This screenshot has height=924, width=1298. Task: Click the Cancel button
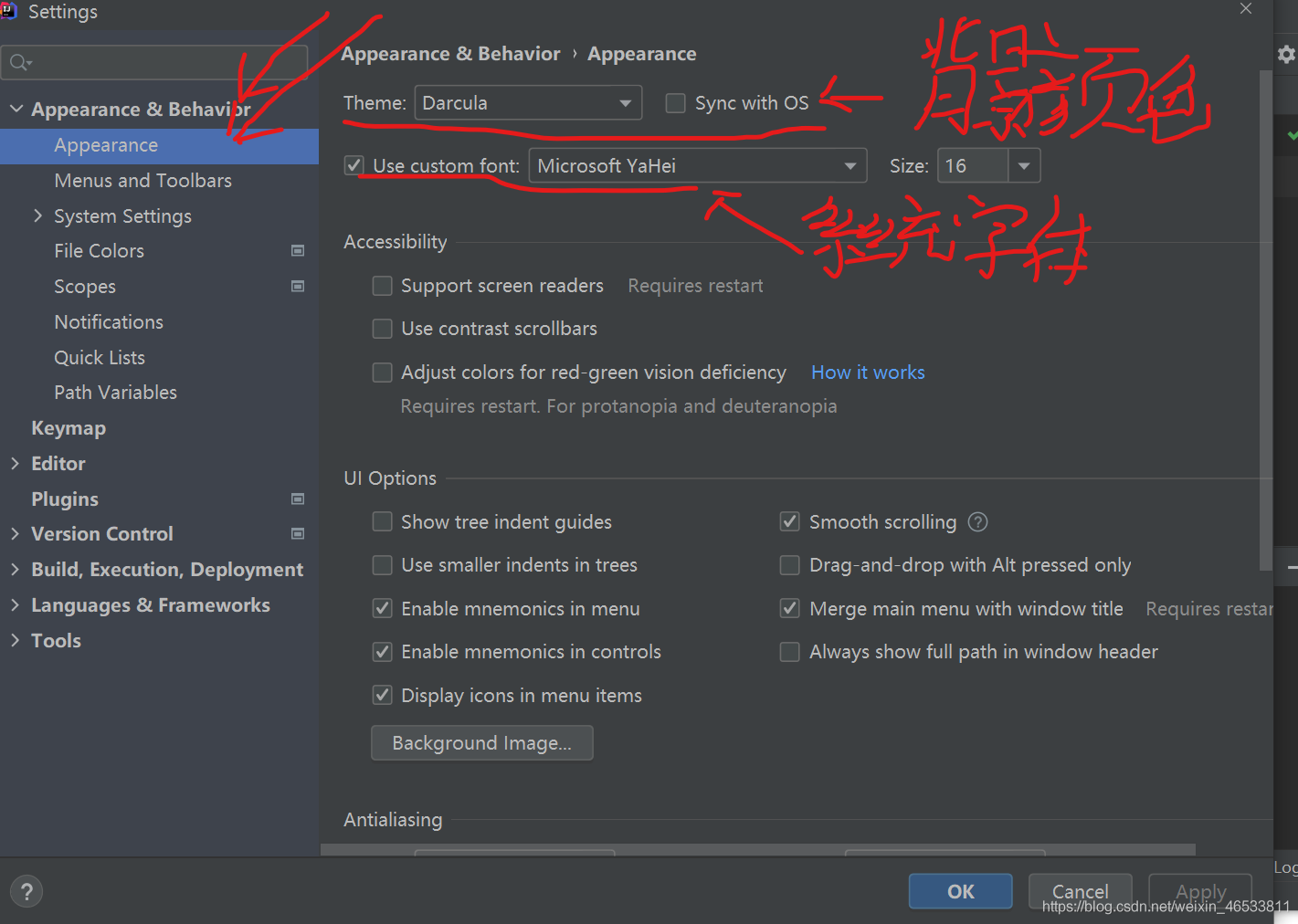coord(1080,891)
